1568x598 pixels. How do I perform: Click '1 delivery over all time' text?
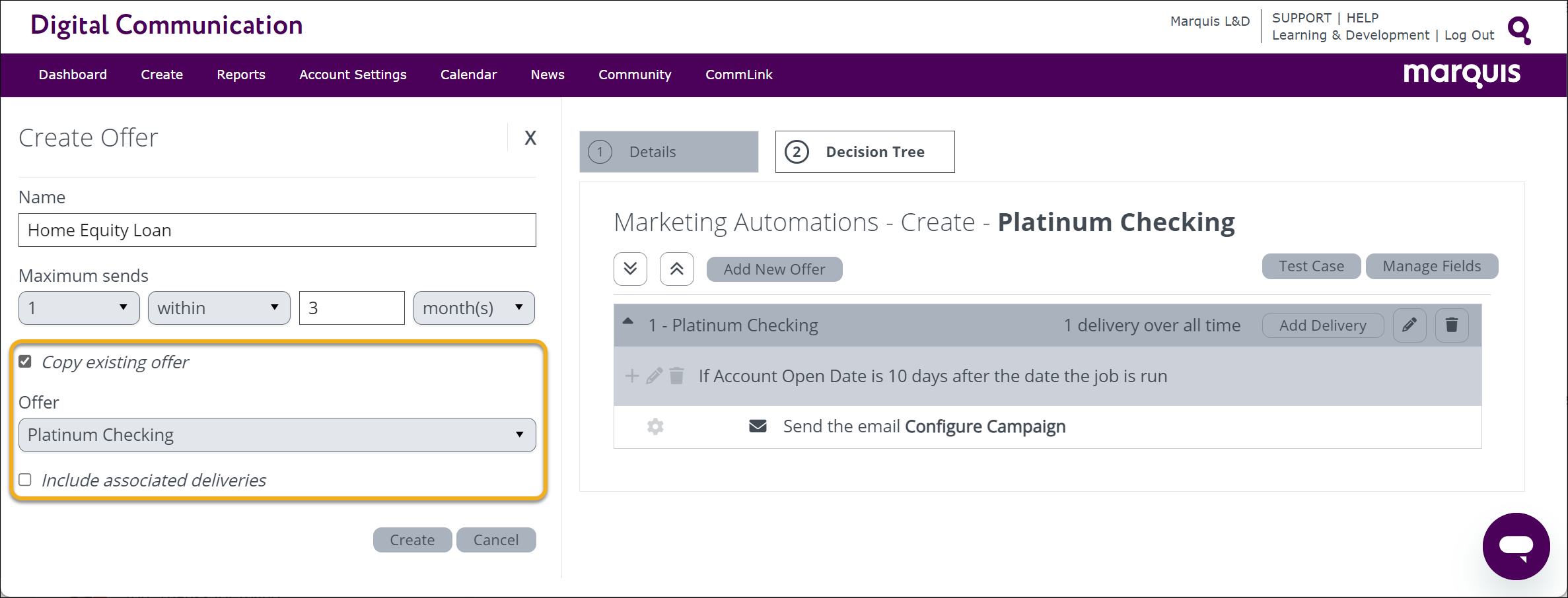(1152, 325)
